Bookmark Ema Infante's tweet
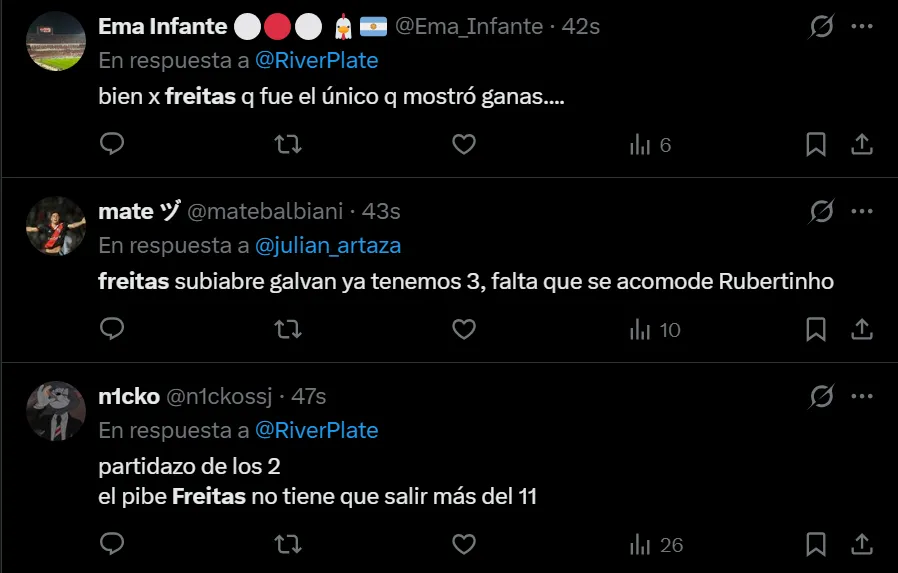 pyautogui.click(x=816, y=145)
